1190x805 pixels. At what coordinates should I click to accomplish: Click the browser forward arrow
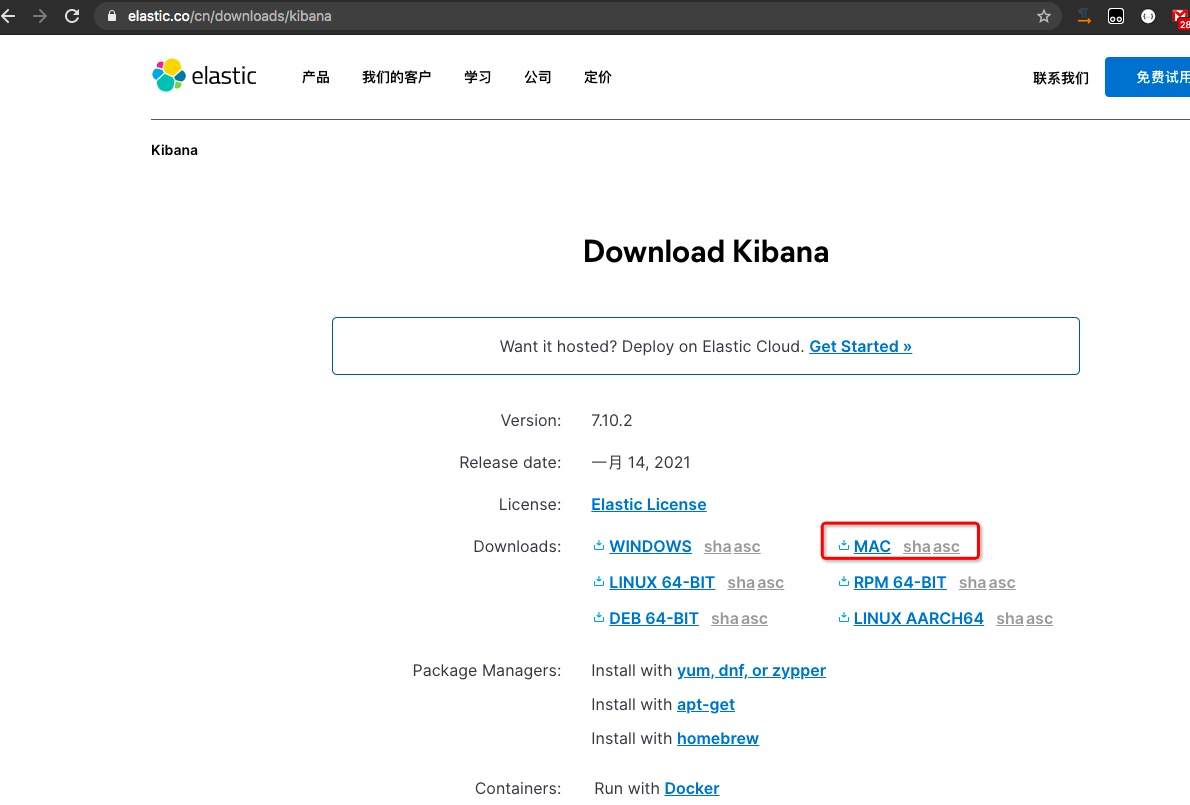[x=39, y=16]
